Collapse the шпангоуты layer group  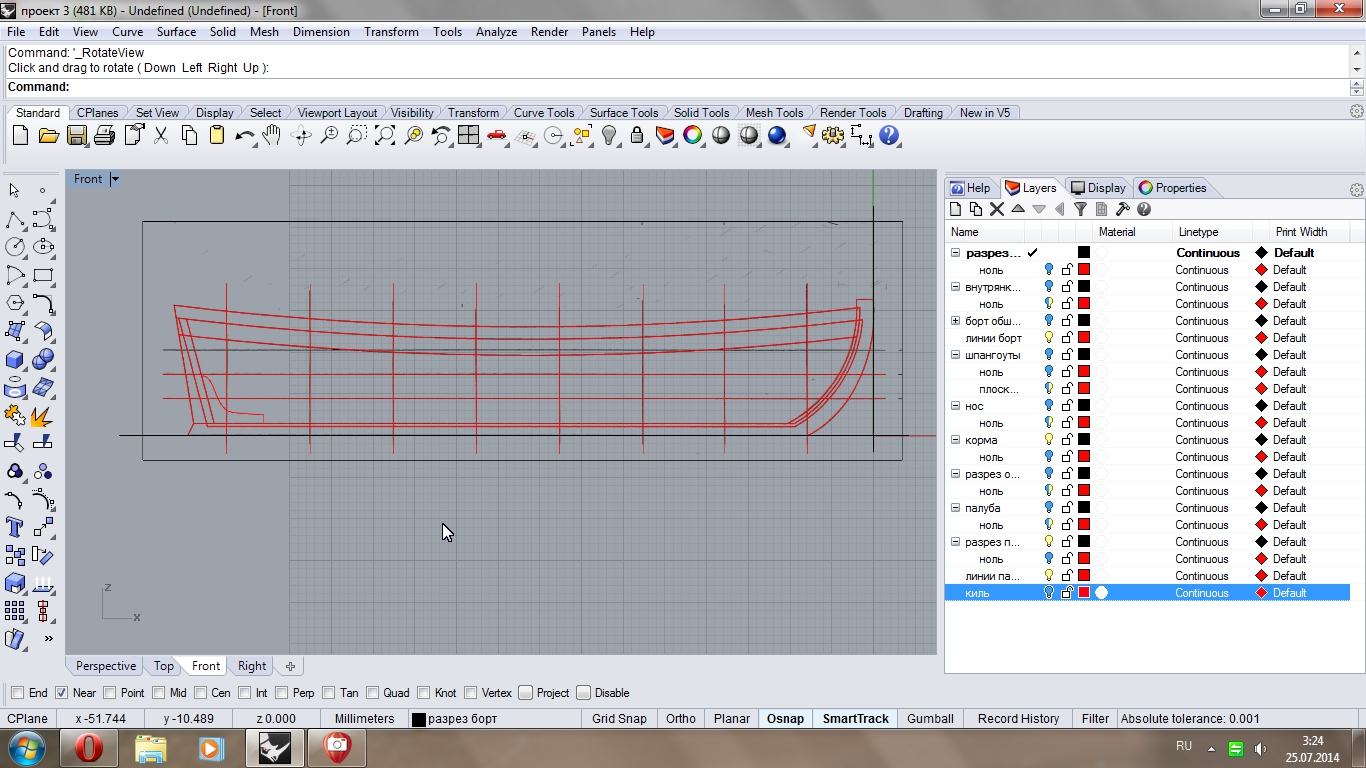(955, 355)
